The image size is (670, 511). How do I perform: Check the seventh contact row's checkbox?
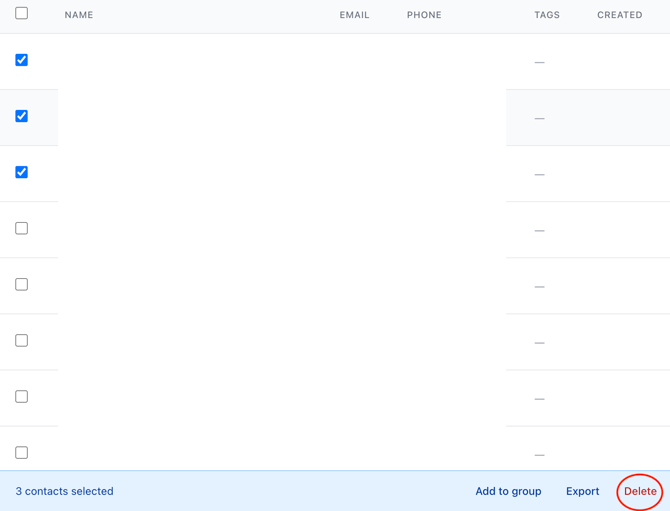coord(21,396)
